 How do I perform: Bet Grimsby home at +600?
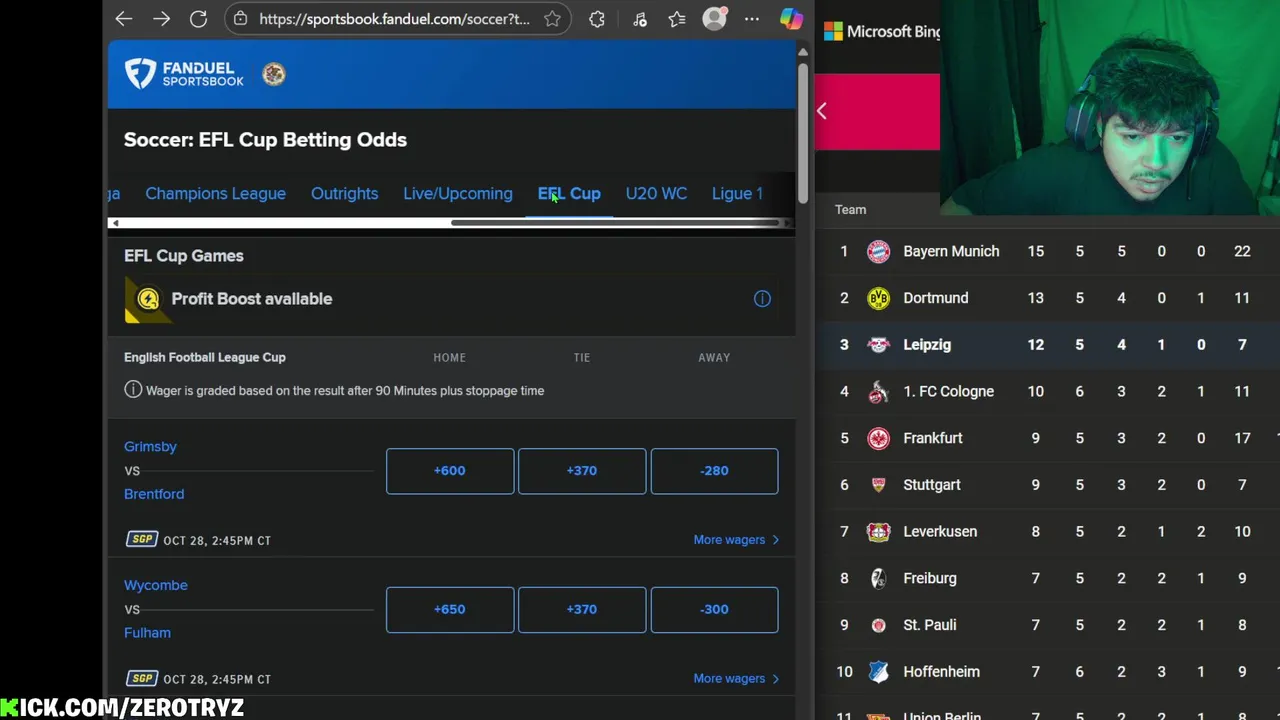pos(450,471)
